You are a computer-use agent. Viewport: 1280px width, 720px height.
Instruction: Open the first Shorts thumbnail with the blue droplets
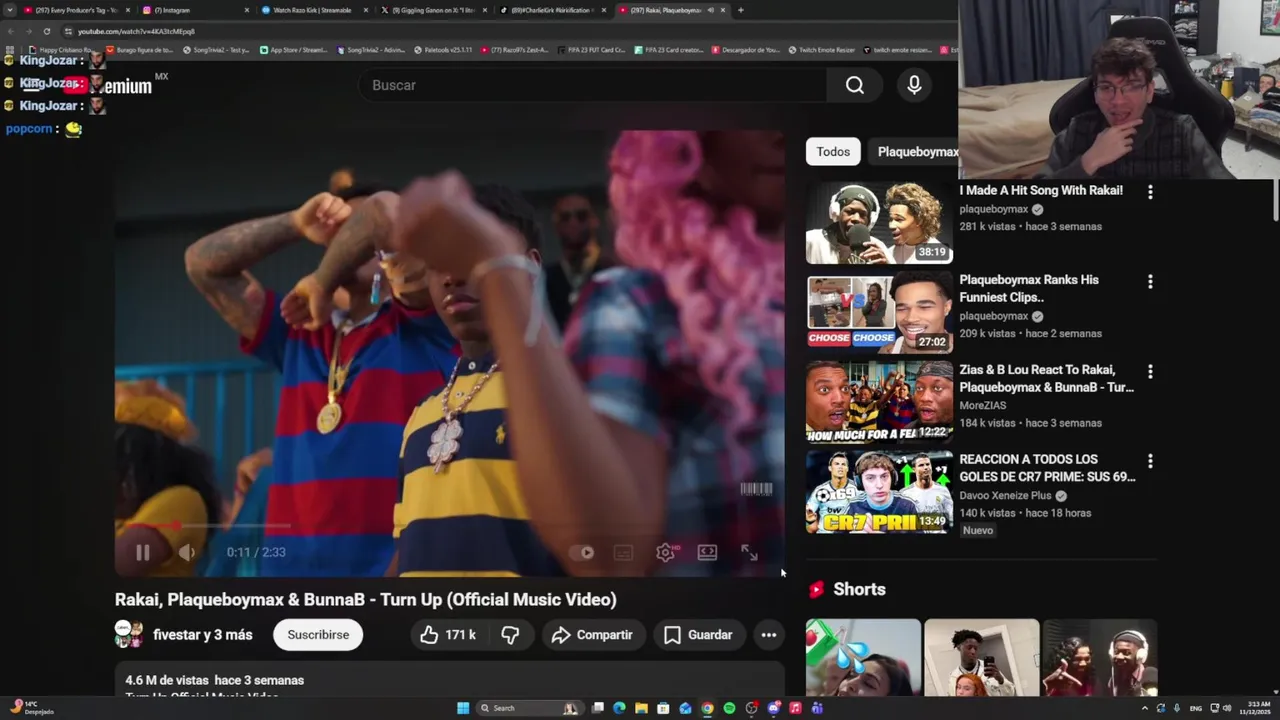click(x=863, y=657)
